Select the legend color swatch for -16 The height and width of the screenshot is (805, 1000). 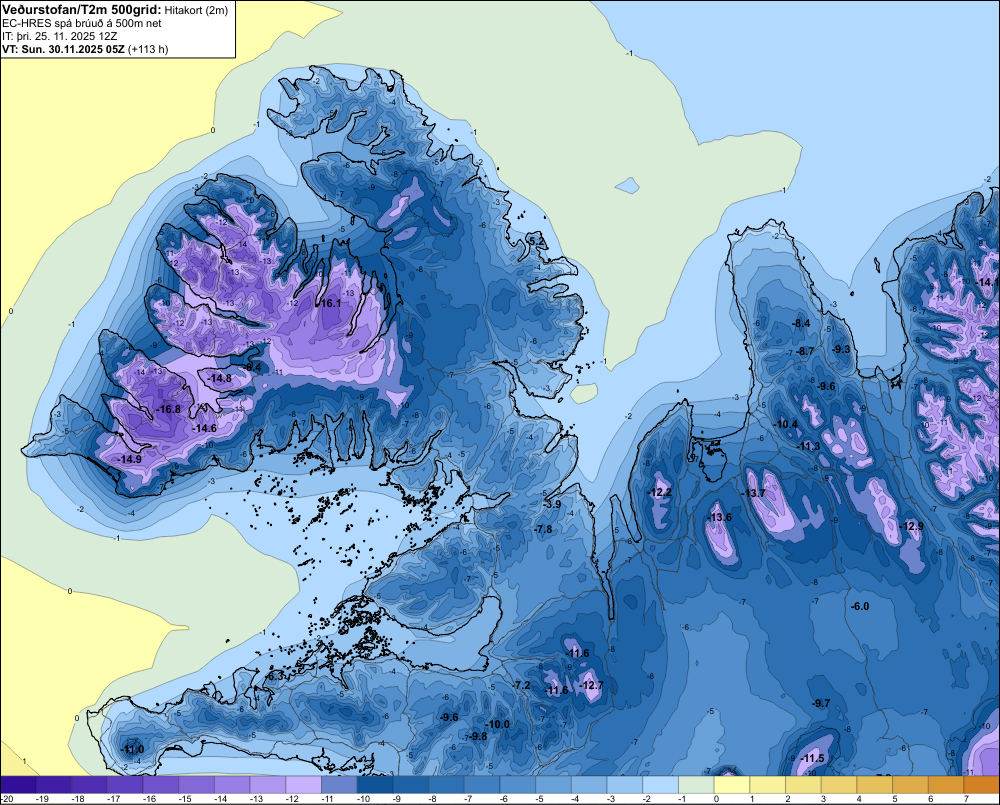[x=161, y=785]
